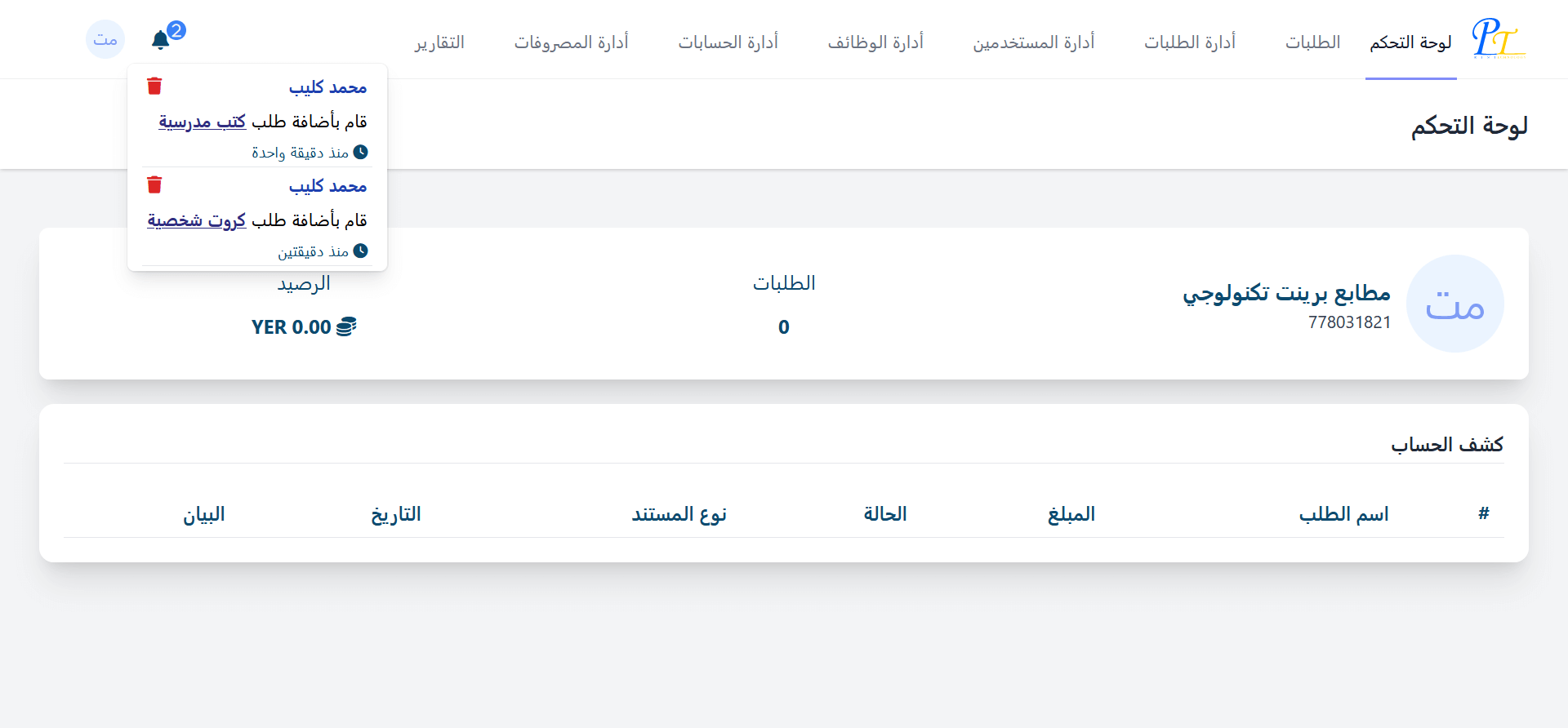The height and width of the screenshot is (728, 1568).
Task: Click the clock icon next to منذ دقيقتين
Action: 360,251
